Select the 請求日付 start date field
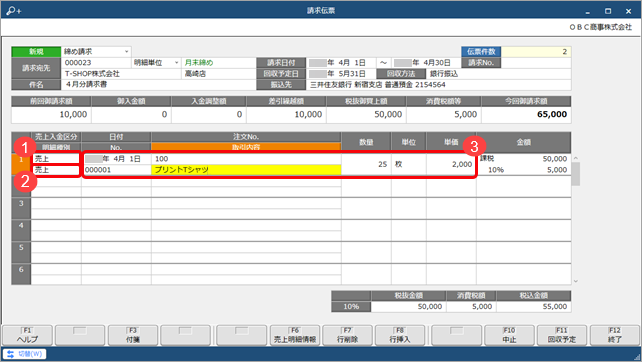This screenshot has height=362, width=642. (341, 63)
